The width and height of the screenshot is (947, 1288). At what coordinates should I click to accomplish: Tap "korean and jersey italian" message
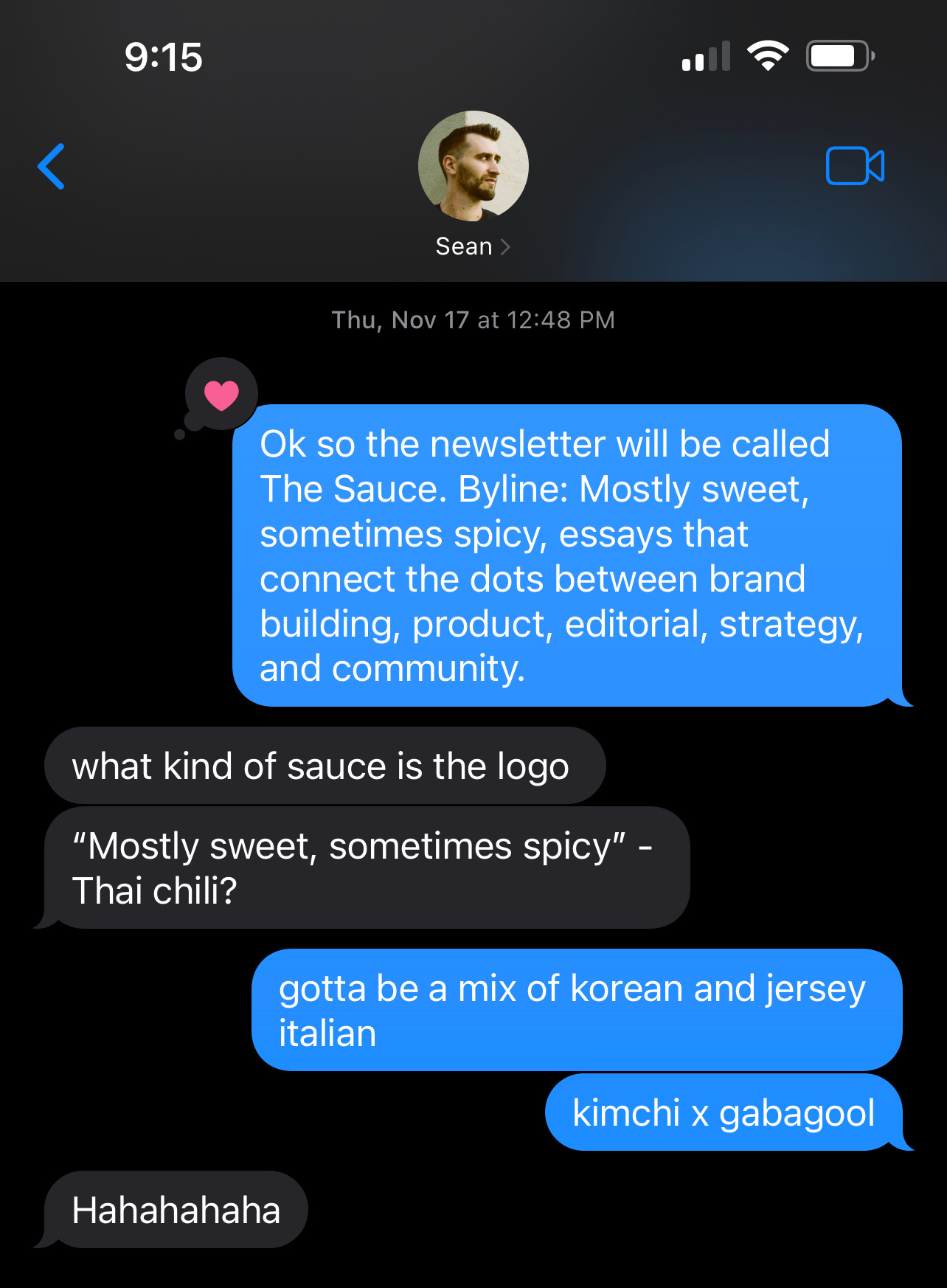(x=577, y=1010)
